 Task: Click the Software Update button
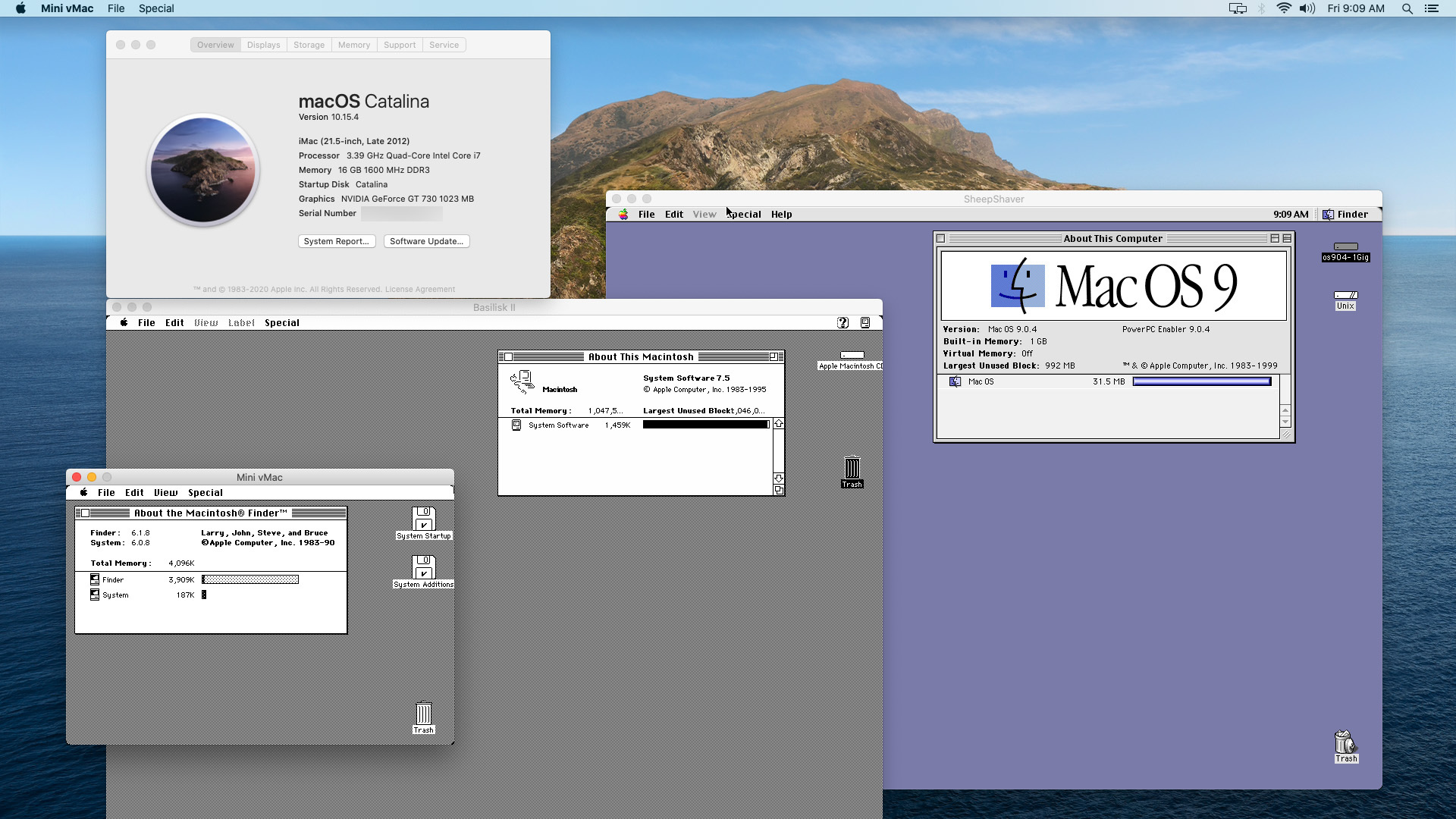click(x=426, y=241)
